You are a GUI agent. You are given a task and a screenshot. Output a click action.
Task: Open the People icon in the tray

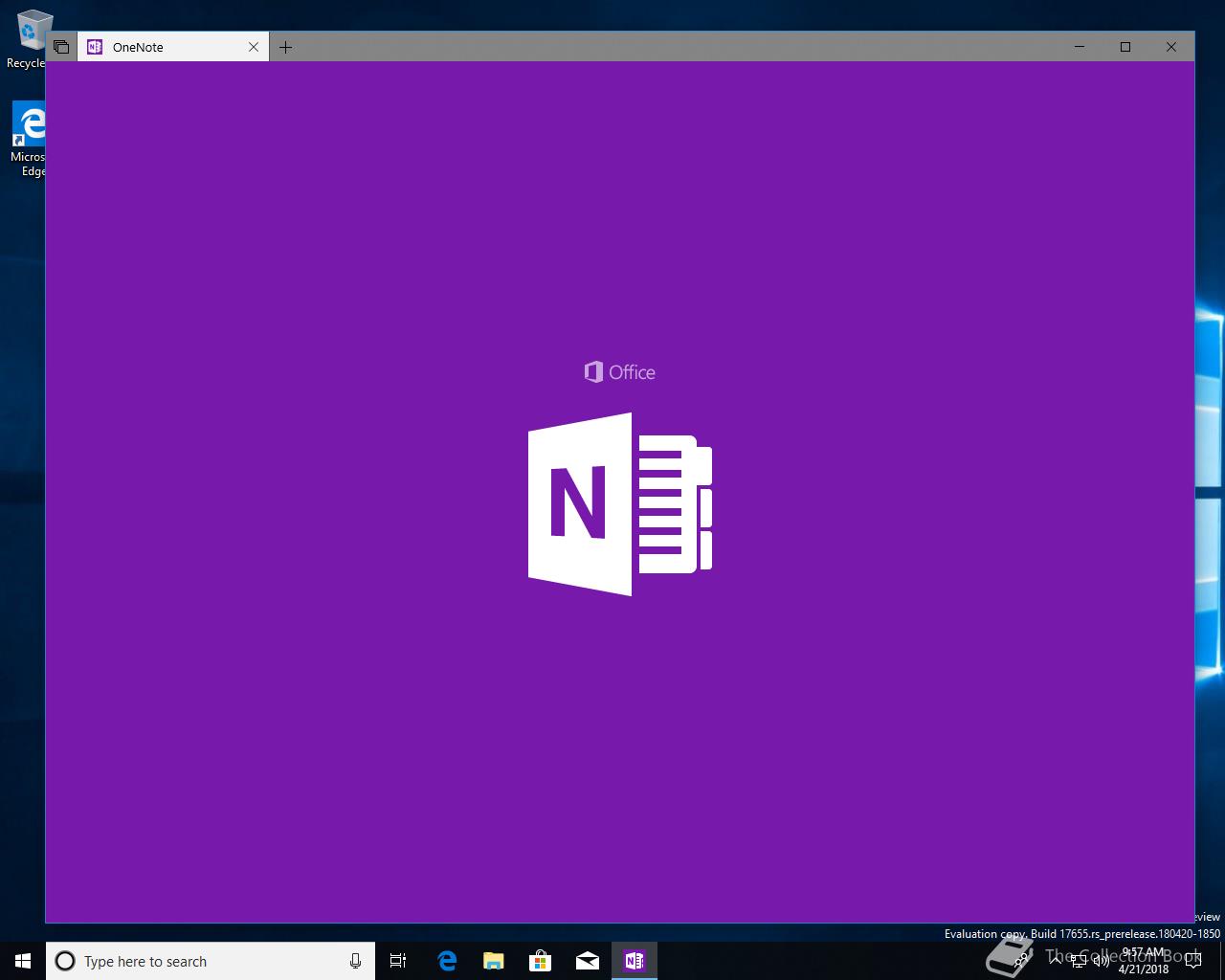click(1022, 961)
